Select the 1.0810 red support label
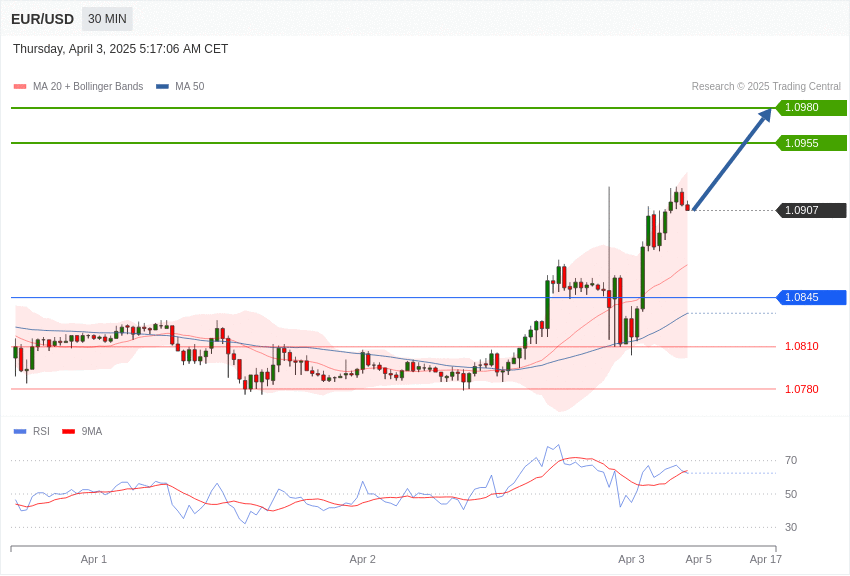Screen dimensions: 850x576 [x=801, y=346]
